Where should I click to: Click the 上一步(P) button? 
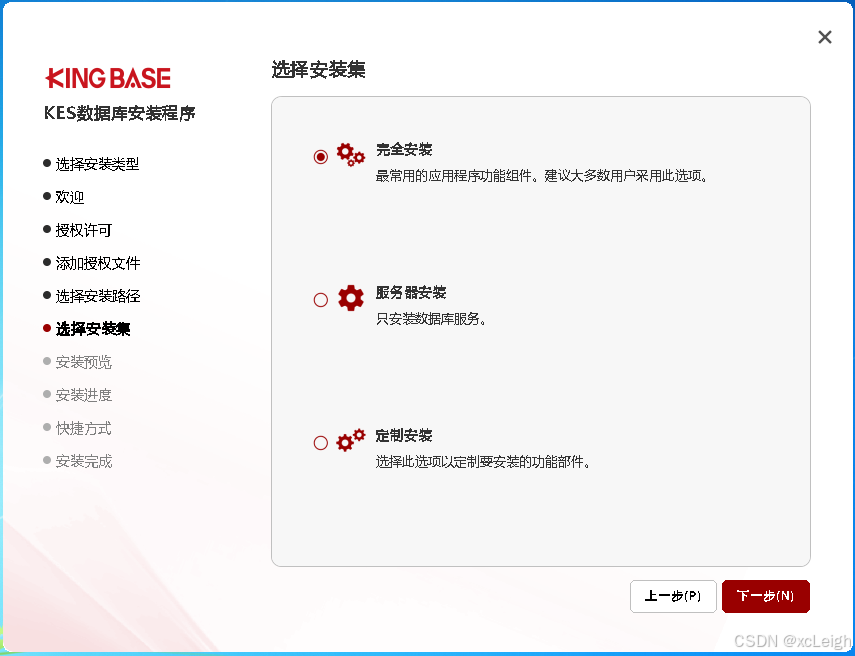pyautogui.click(x=673, y=596)
